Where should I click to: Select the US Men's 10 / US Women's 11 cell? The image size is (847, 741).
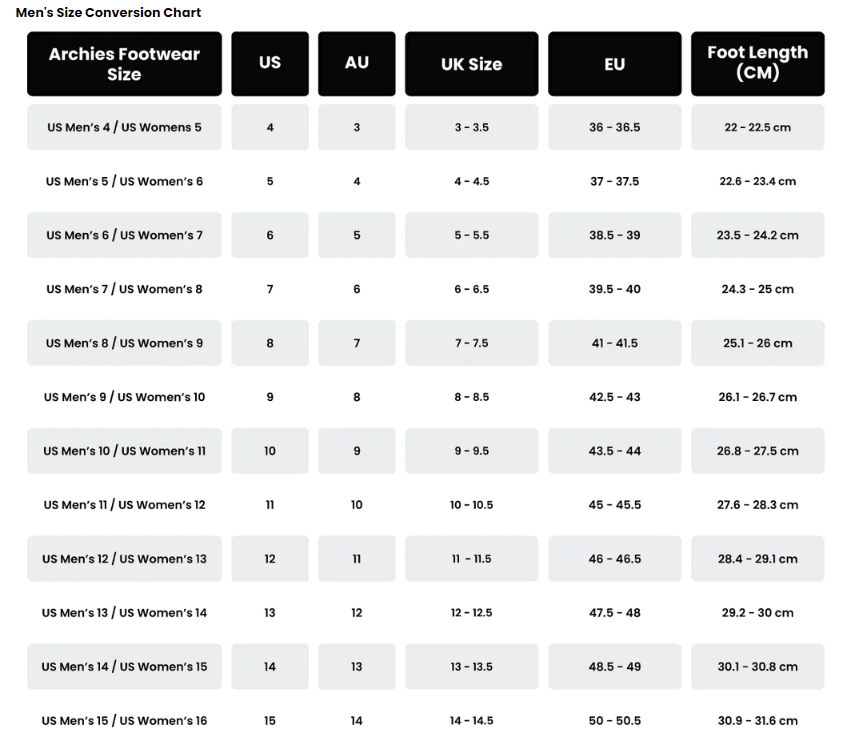coord(124,451)
